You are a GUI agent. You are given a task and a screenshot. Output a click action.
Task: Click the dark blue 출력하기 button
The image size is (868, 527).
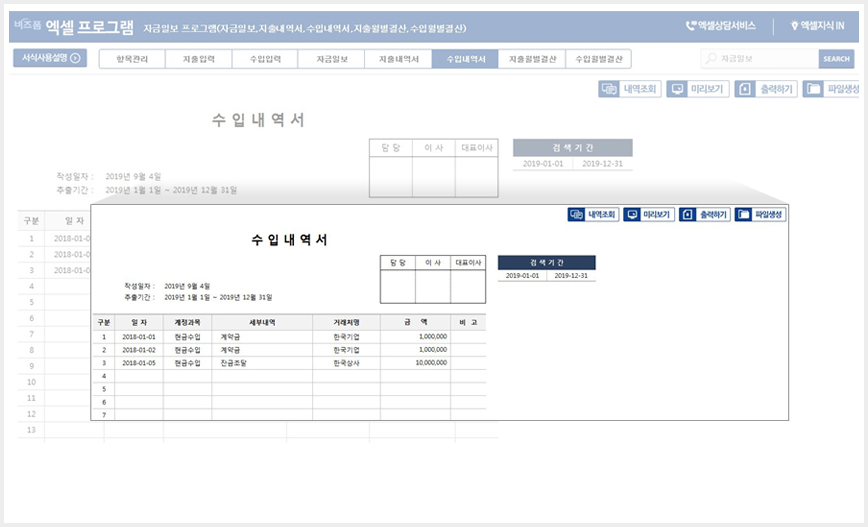705,214
